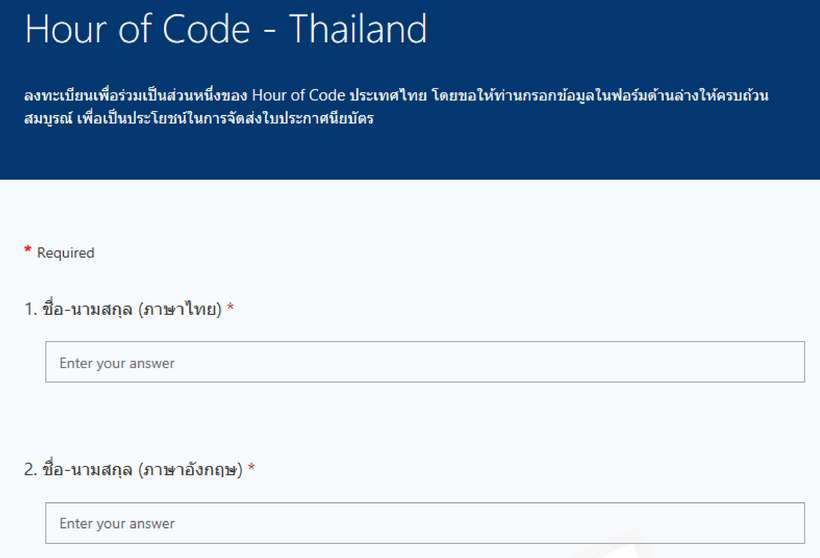Click the Thai name answer field
Screen dimensions: 820x558
point(424,362)
